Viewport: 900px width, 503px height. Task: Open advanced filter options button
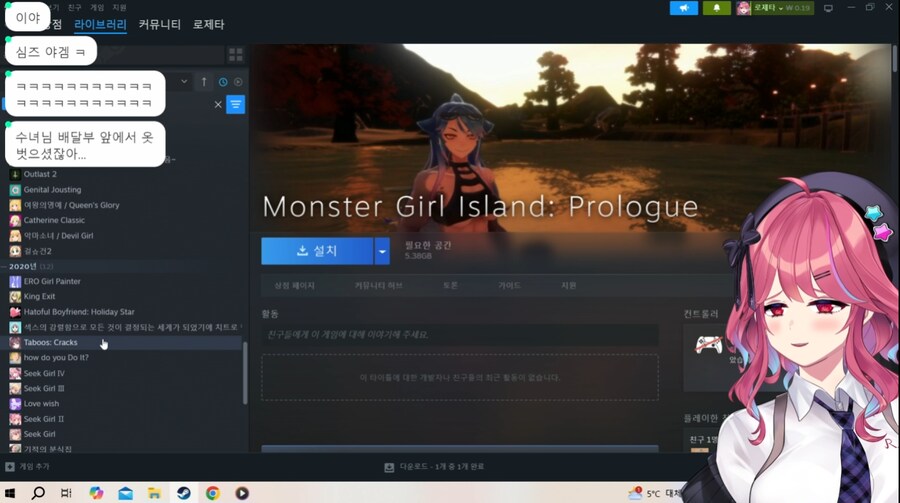(235, 105)
